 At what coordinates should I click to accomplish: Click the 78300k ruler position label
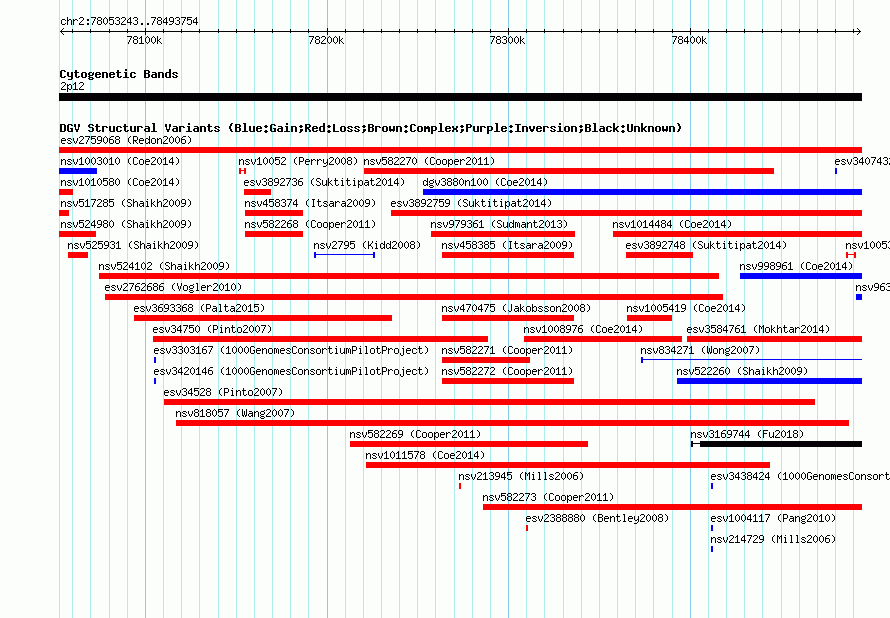(x=507, y=40)
